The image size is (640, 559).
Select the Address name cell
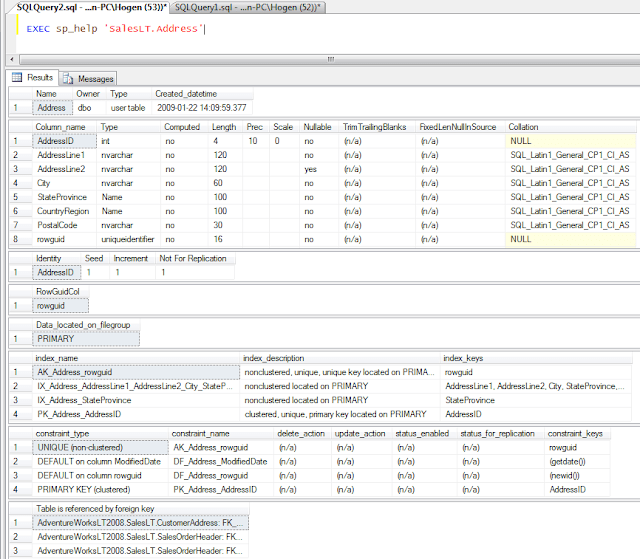pos(52,108)
